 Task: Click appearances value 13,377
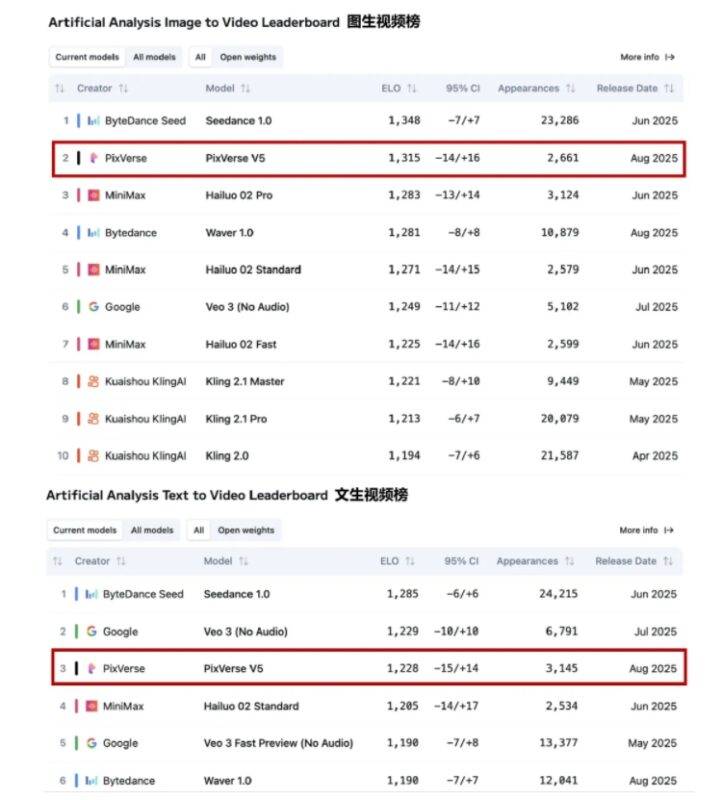[558, 743]
